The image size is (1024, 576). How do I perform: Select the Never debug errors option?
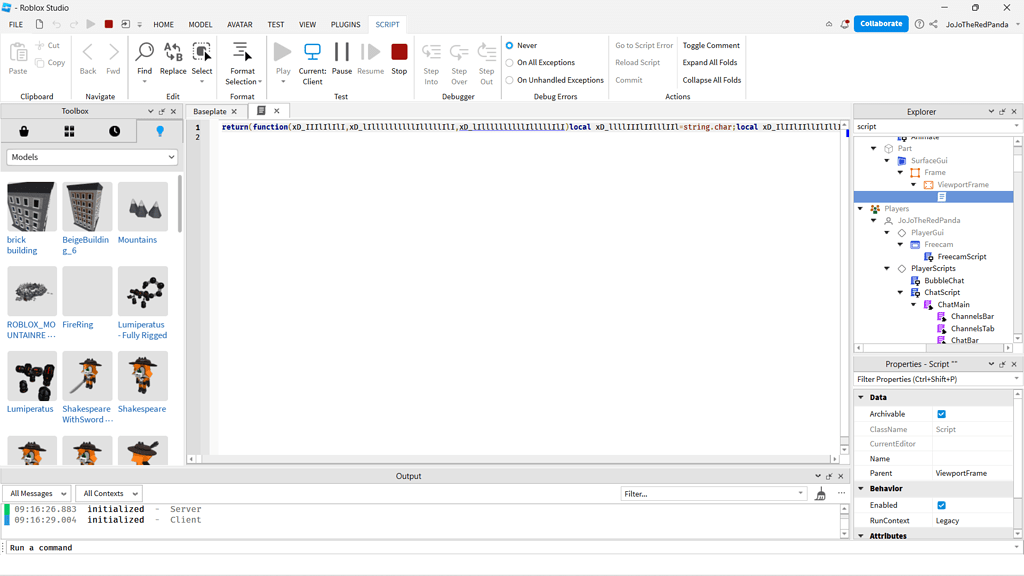[509, 46]
